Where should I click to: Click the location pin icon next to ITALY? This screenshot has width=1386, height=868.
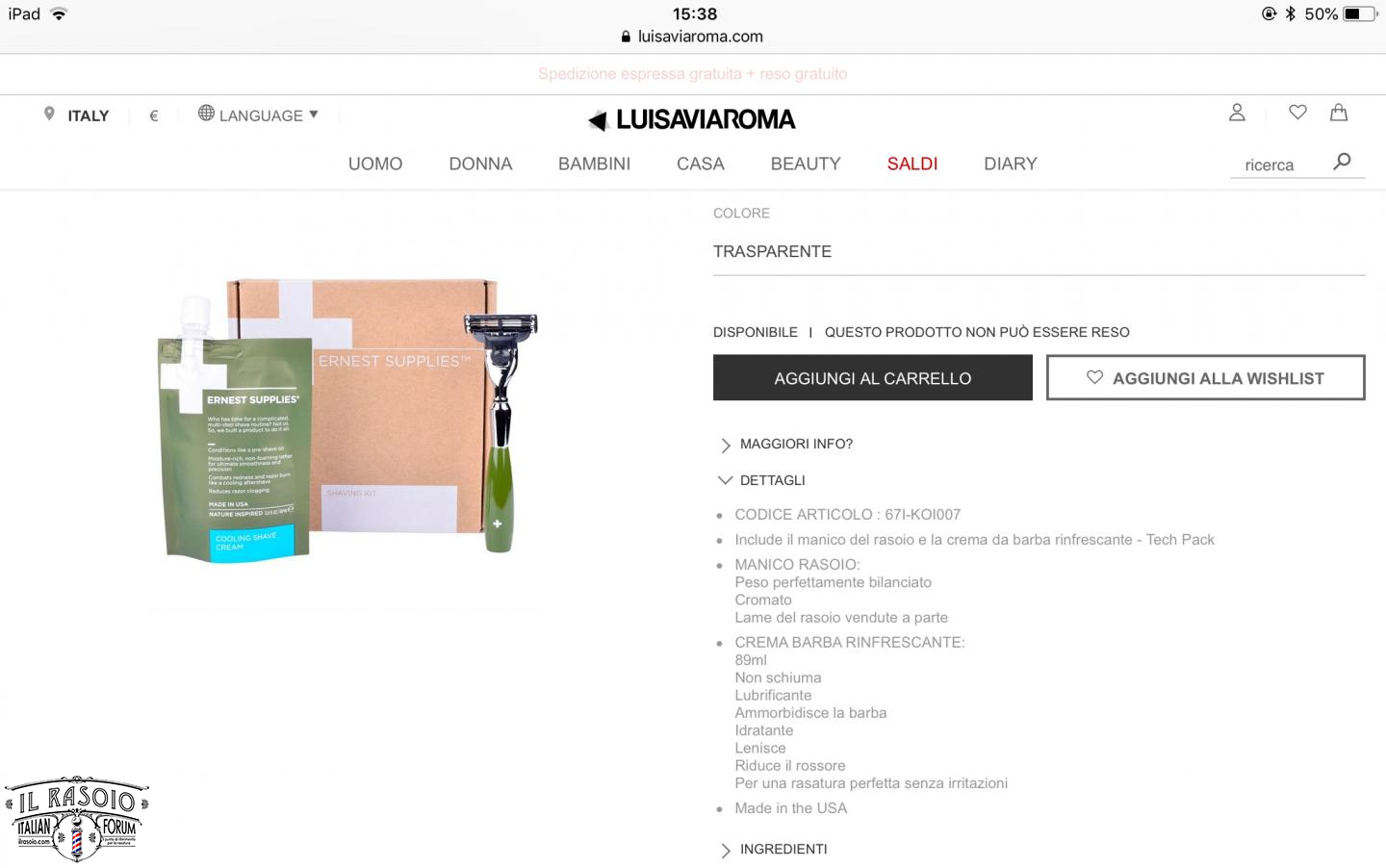pos(49,115)
